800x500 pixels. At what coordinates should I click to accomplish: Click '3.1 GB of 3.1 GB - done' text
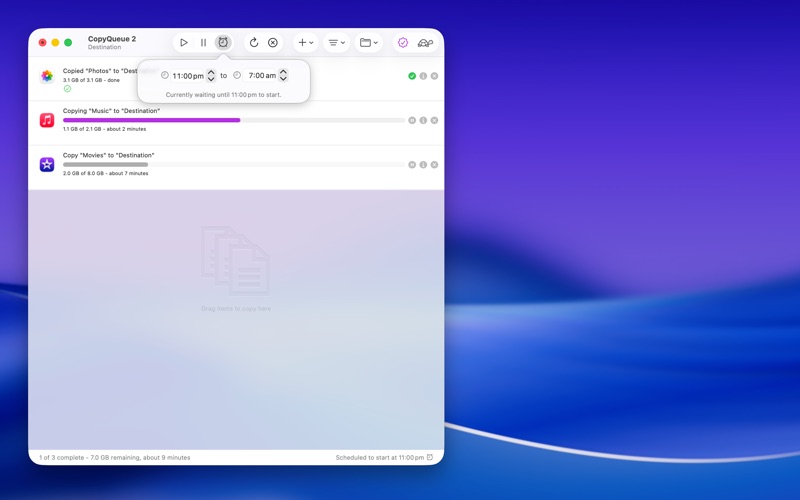[x=91, y=80]
